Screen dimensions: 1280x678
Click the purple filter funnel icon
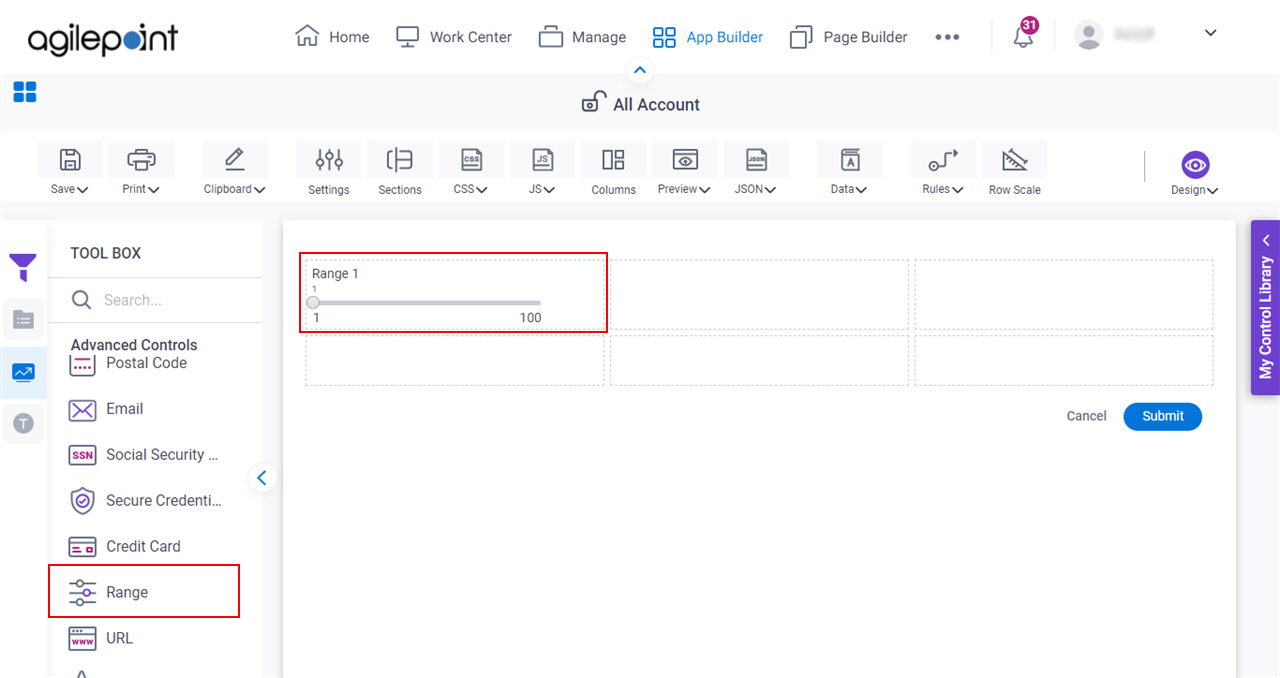click(23, 267)
